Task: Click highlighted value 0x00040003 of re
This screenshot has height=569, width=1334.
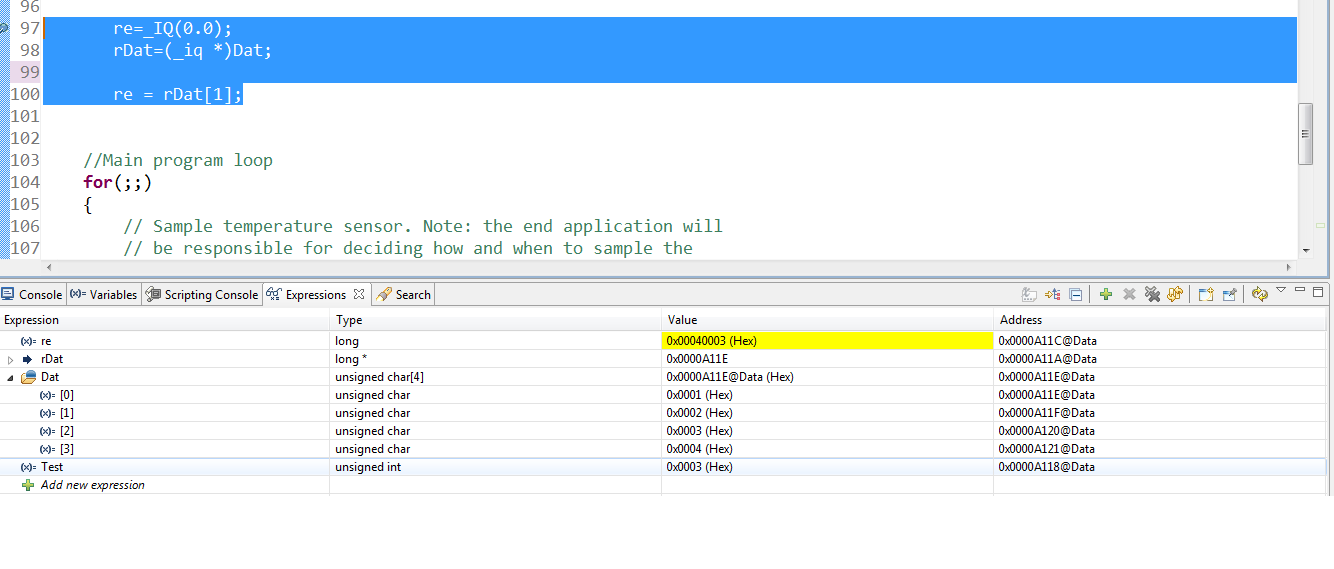Action: 827,341
